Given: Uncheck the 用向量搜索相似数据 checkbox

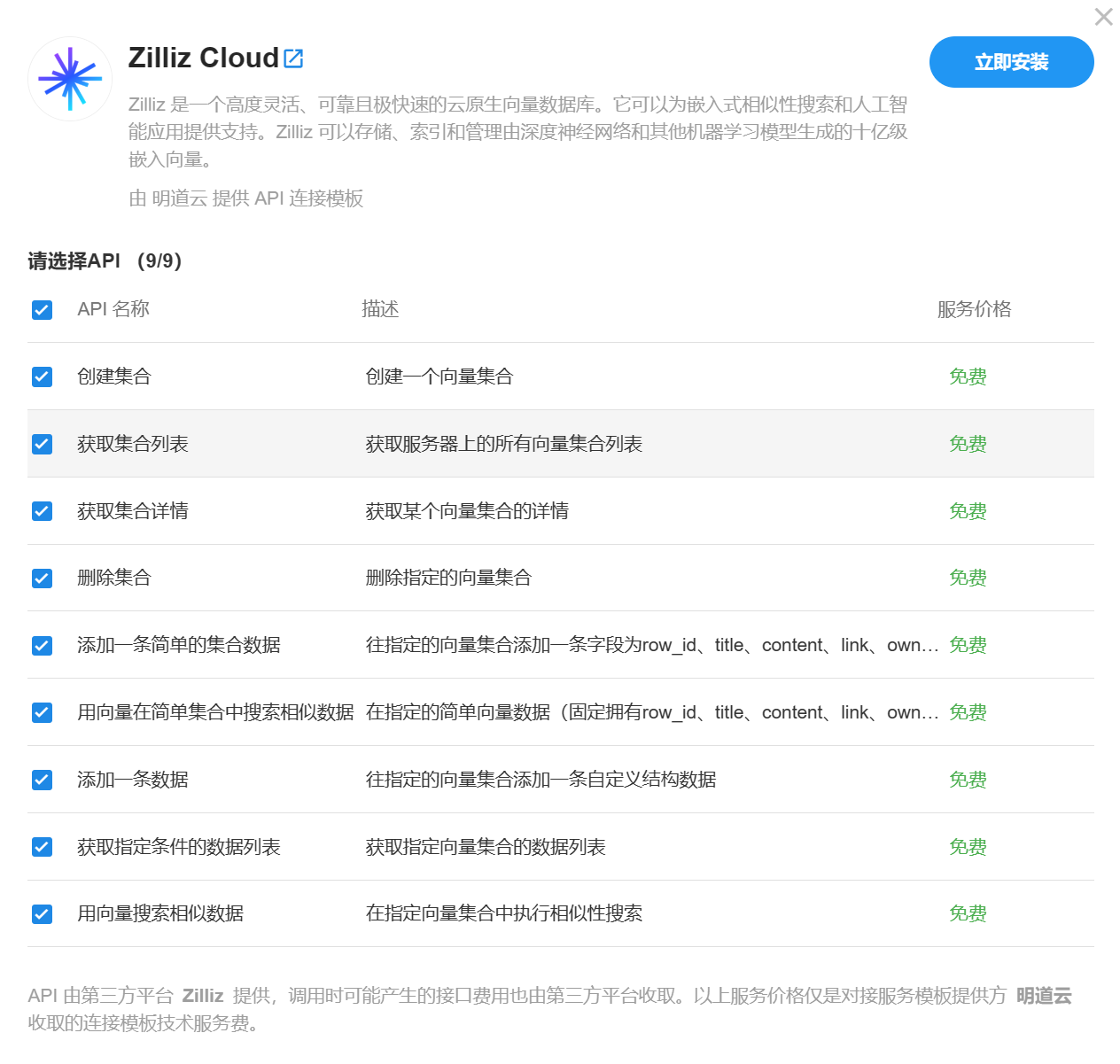Looking at the screenshot, I should click(x=42, y=914).
